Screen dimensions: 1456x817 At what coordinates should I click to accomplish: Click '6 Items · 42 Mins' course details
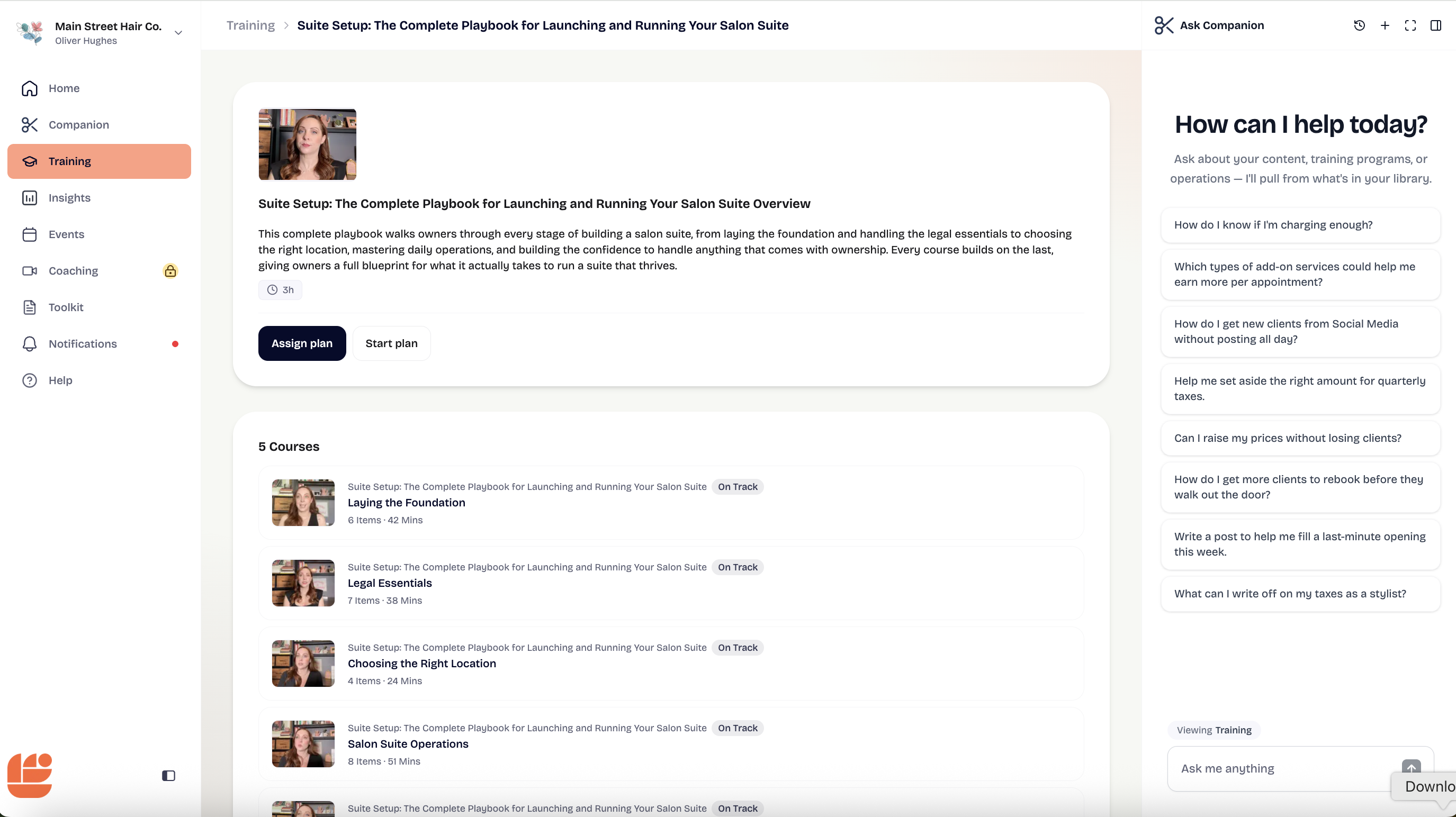(385, 520)
